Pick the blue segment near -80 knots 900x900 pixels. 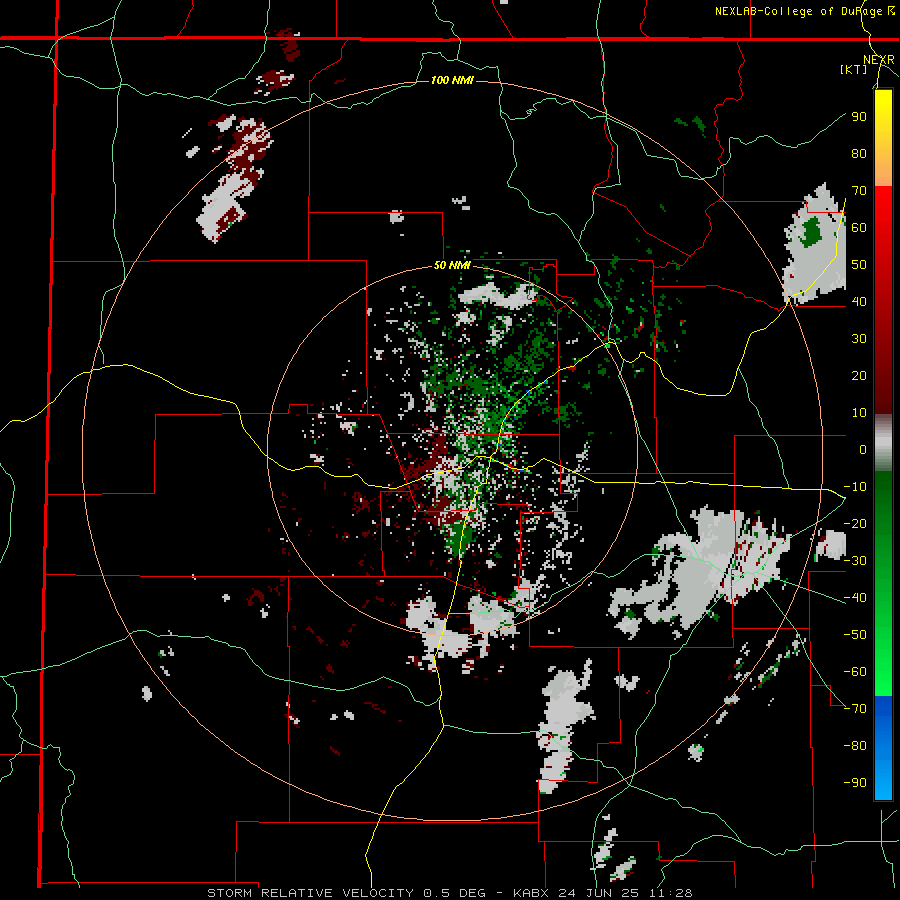click(883, 746)
